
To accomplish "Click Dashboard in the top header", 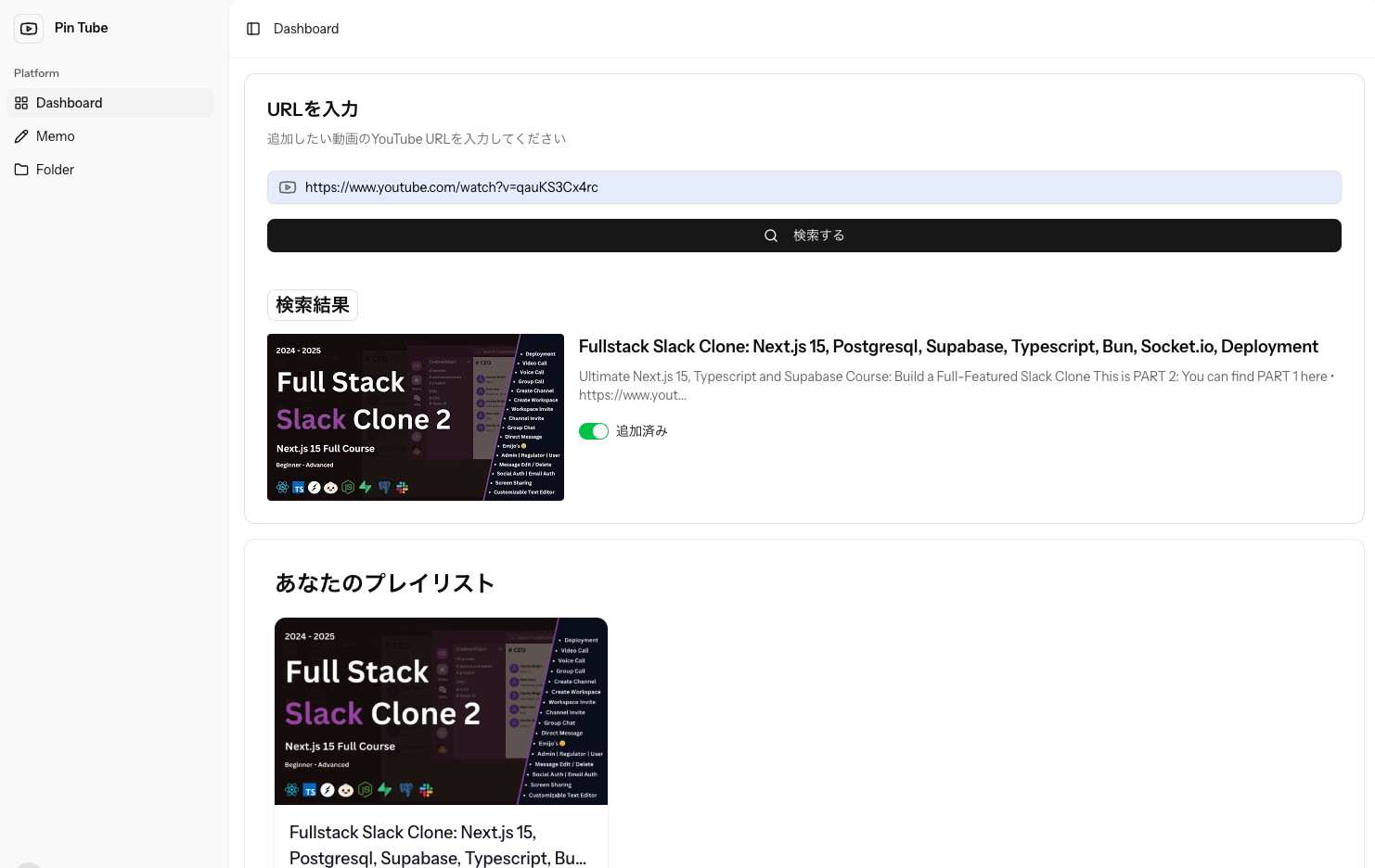I will 306,29.
